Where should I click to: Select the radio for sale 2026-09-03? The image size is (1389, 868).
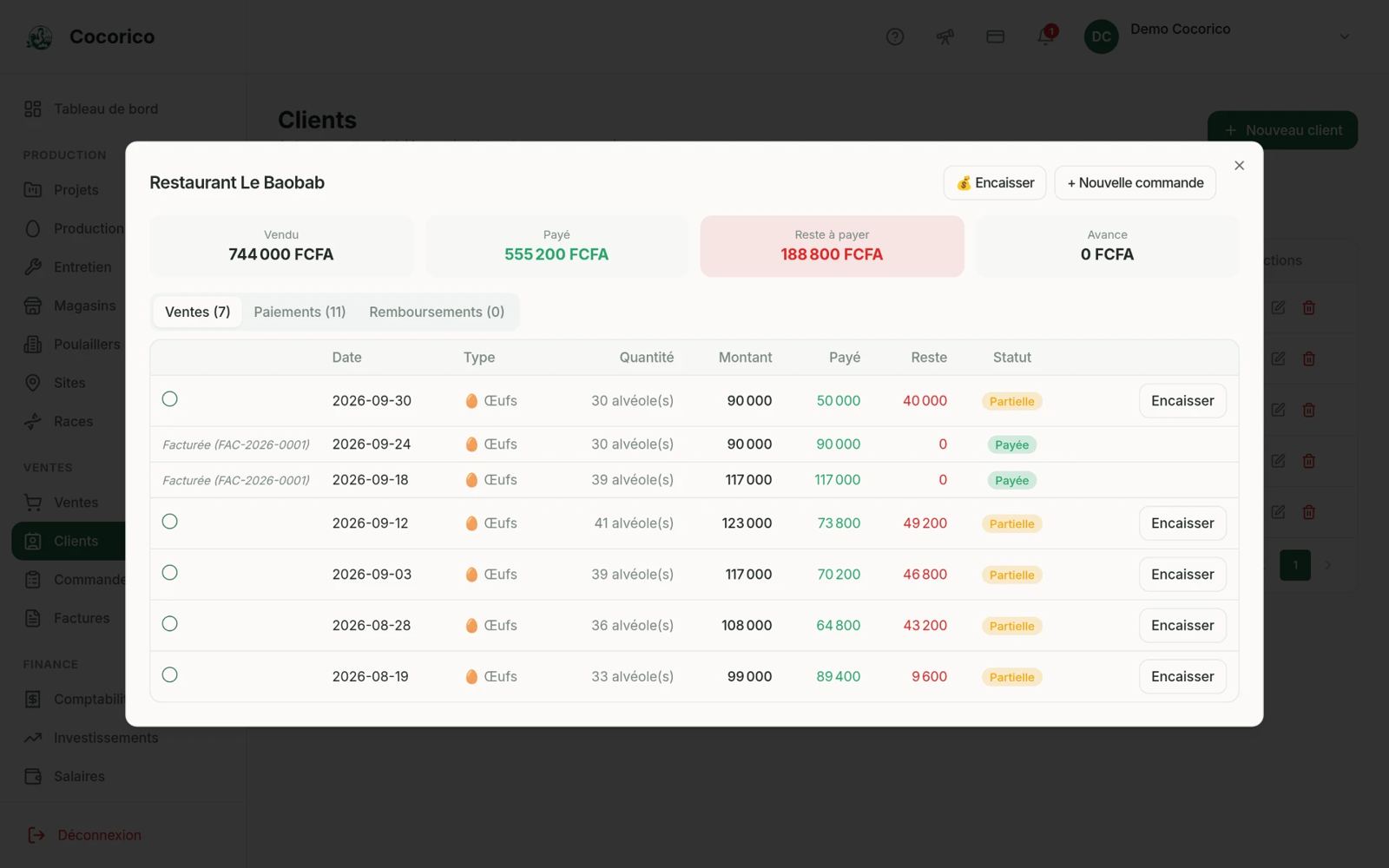170,573
